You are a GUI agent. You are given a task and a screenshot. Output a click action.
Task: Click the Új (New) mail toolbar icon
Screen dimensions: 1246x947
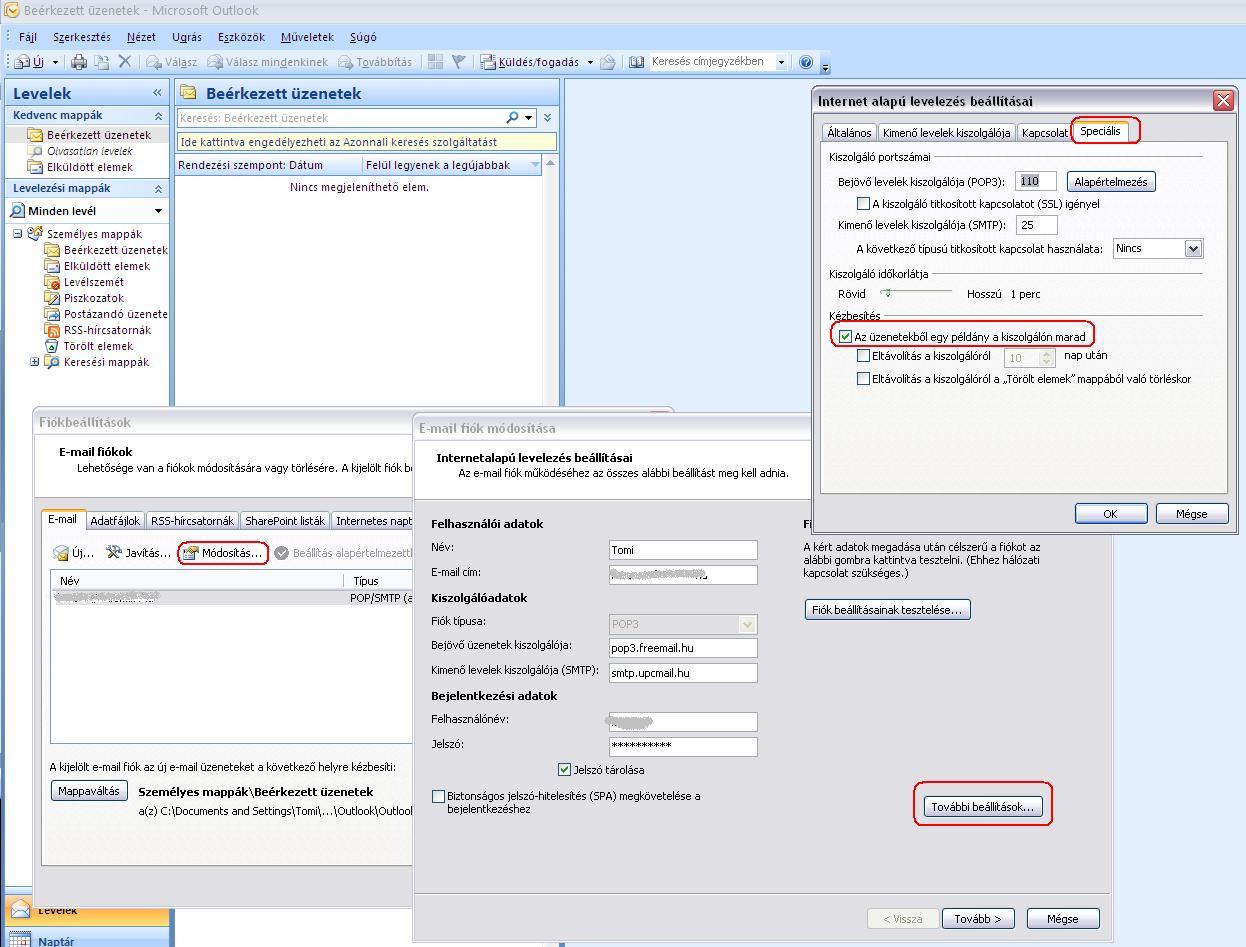click(x=29, y=62)
